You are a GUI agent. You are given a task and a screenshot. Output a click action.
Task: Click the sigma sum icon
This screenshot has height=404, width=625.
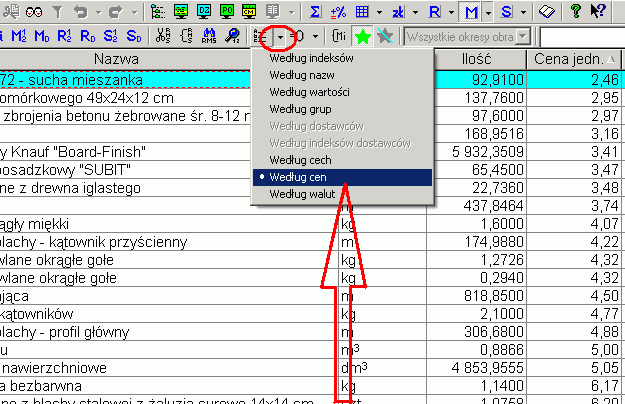click(316, 12)
